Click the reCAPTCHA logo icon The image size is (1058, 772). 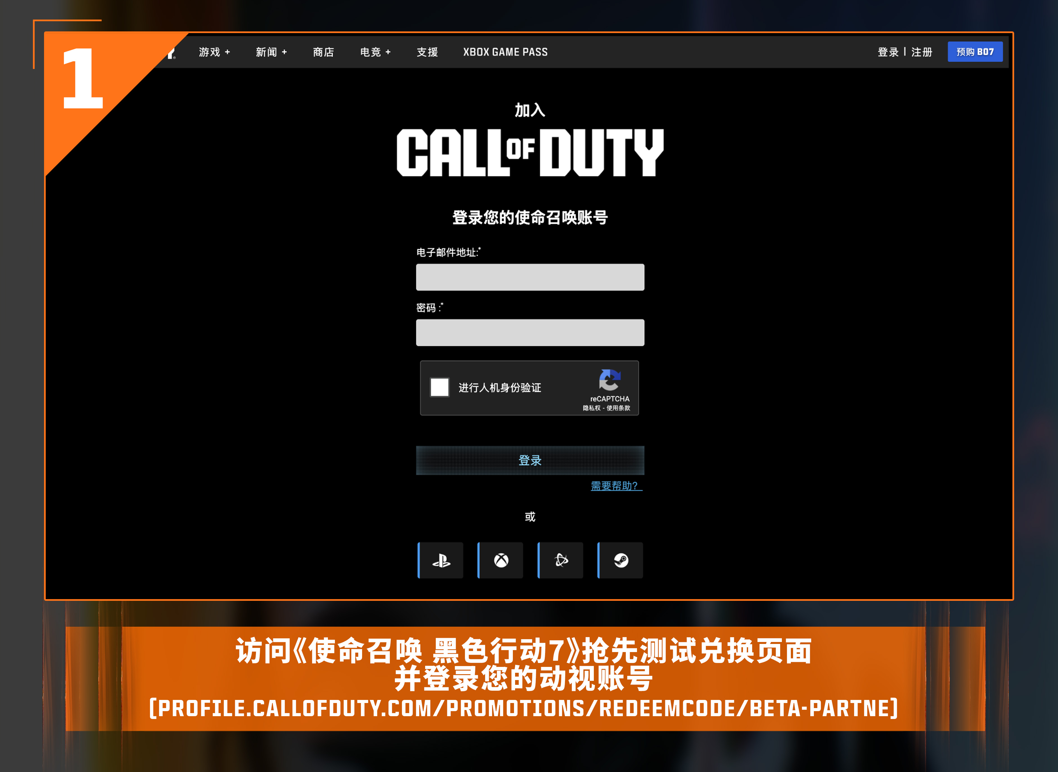point(609,381)
